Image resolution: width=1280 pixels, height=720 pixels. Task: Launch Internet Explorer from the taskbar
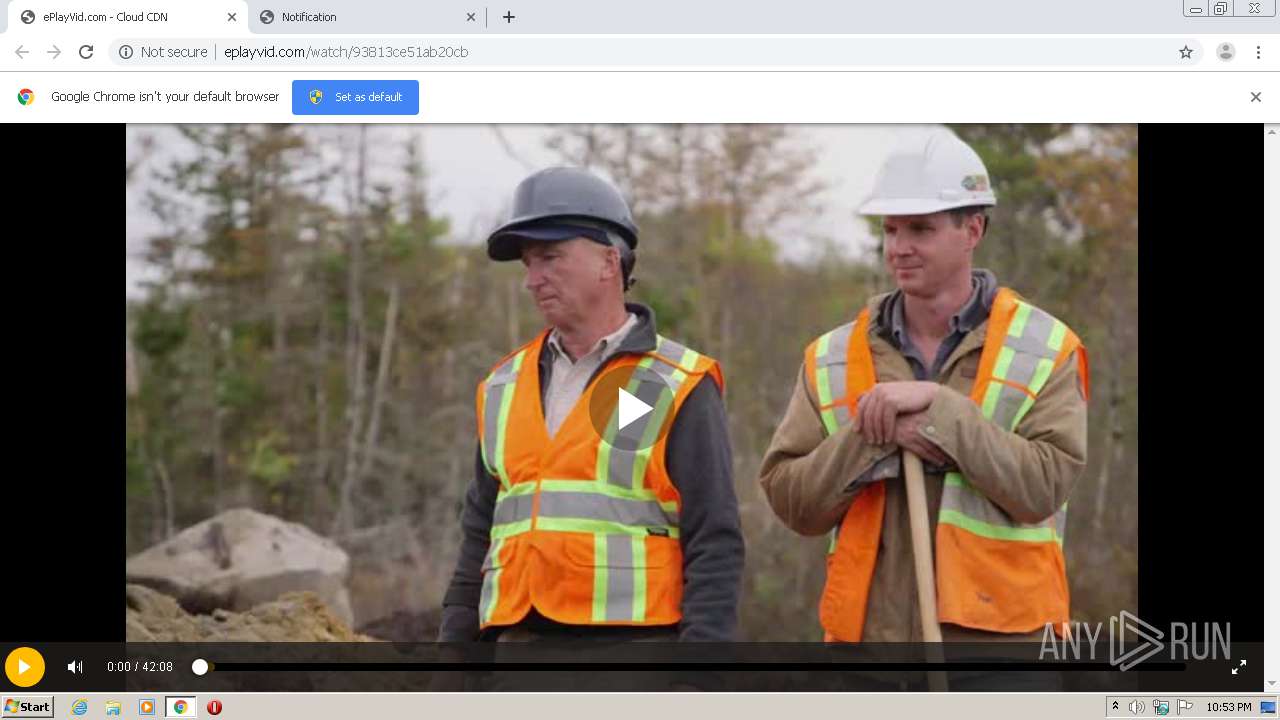point(79,707)
